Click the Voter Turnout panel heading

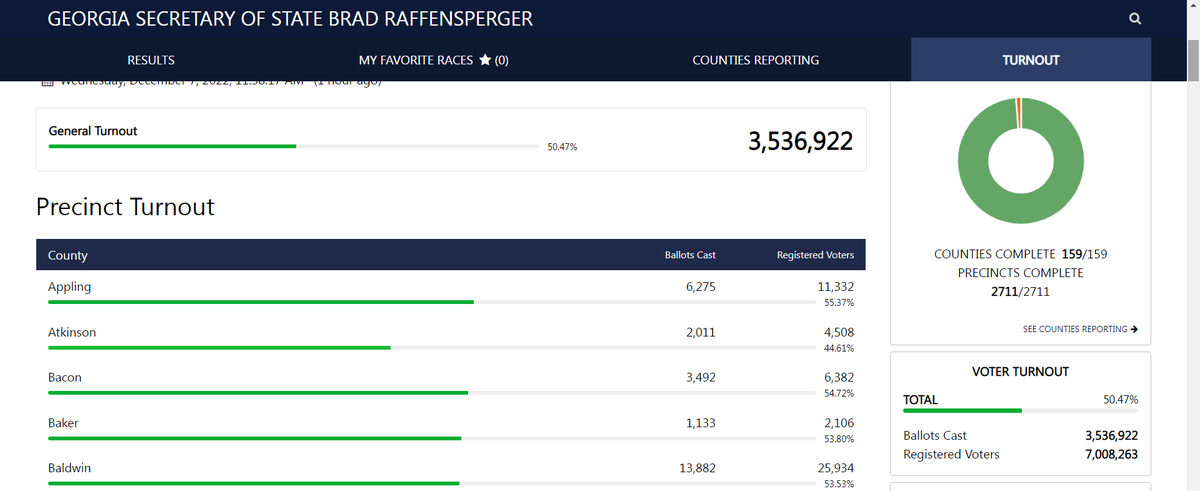click(1020, 371)
